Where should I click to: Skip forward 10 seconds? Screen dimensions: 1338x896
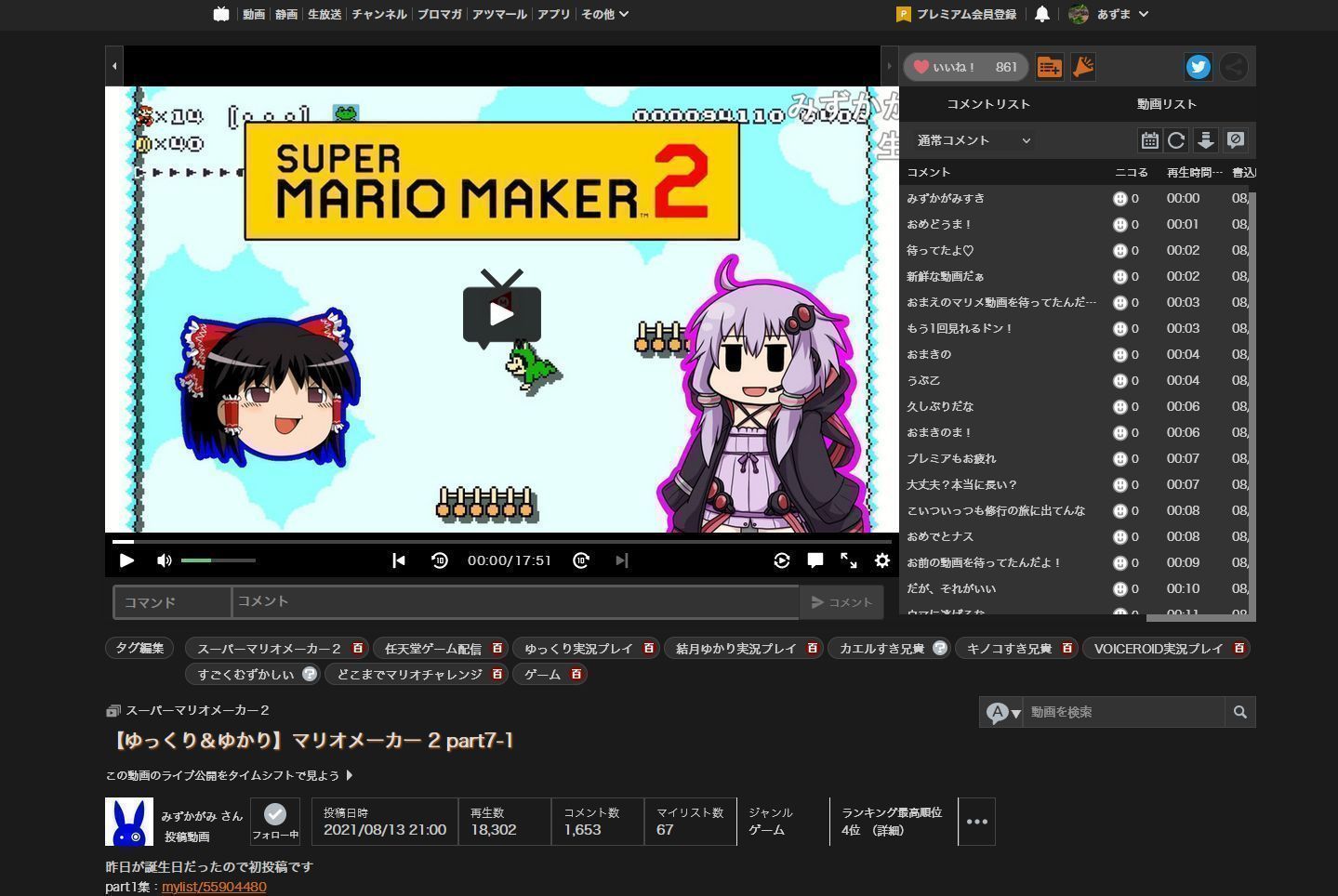(x=581, y=560)
